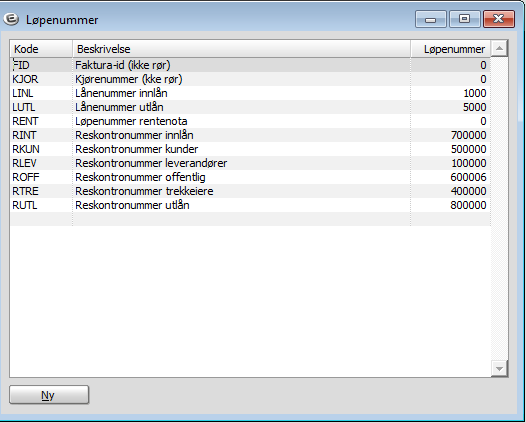The height and width of the screenshot is (423, 526).
Task: Click the scrollbar up arrow
Action: pyautogui.click(x=499, y=49)
